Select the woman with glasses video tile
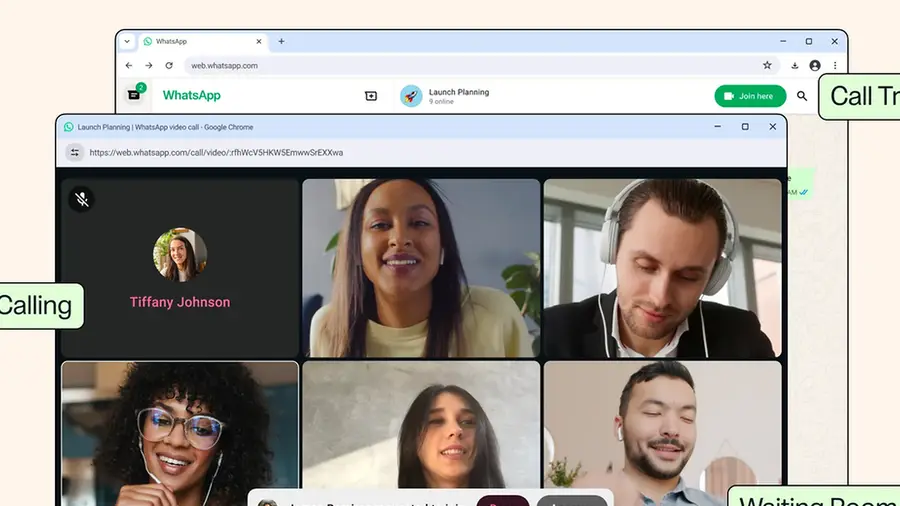 pyautogui.click(x=180, y=434)
